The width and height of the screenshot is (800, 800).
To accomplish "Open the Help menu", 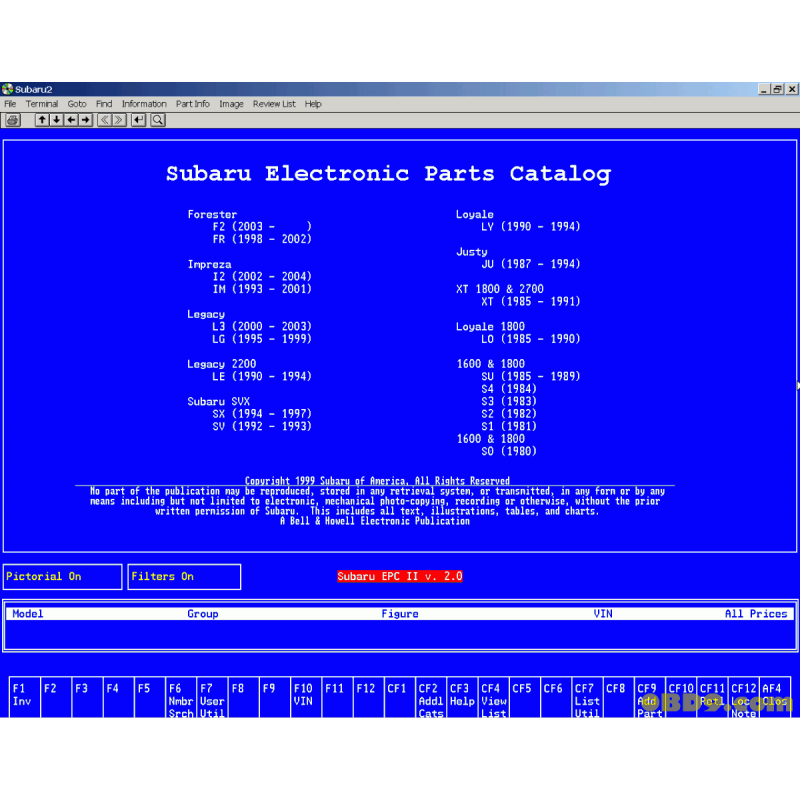I will tap(313, 104).
